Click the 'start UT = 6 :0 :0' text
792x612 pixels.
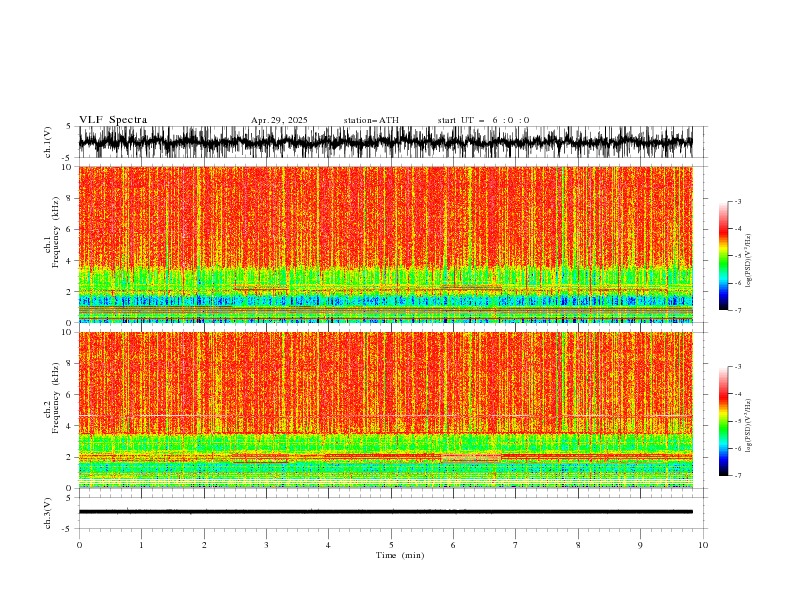483,120
